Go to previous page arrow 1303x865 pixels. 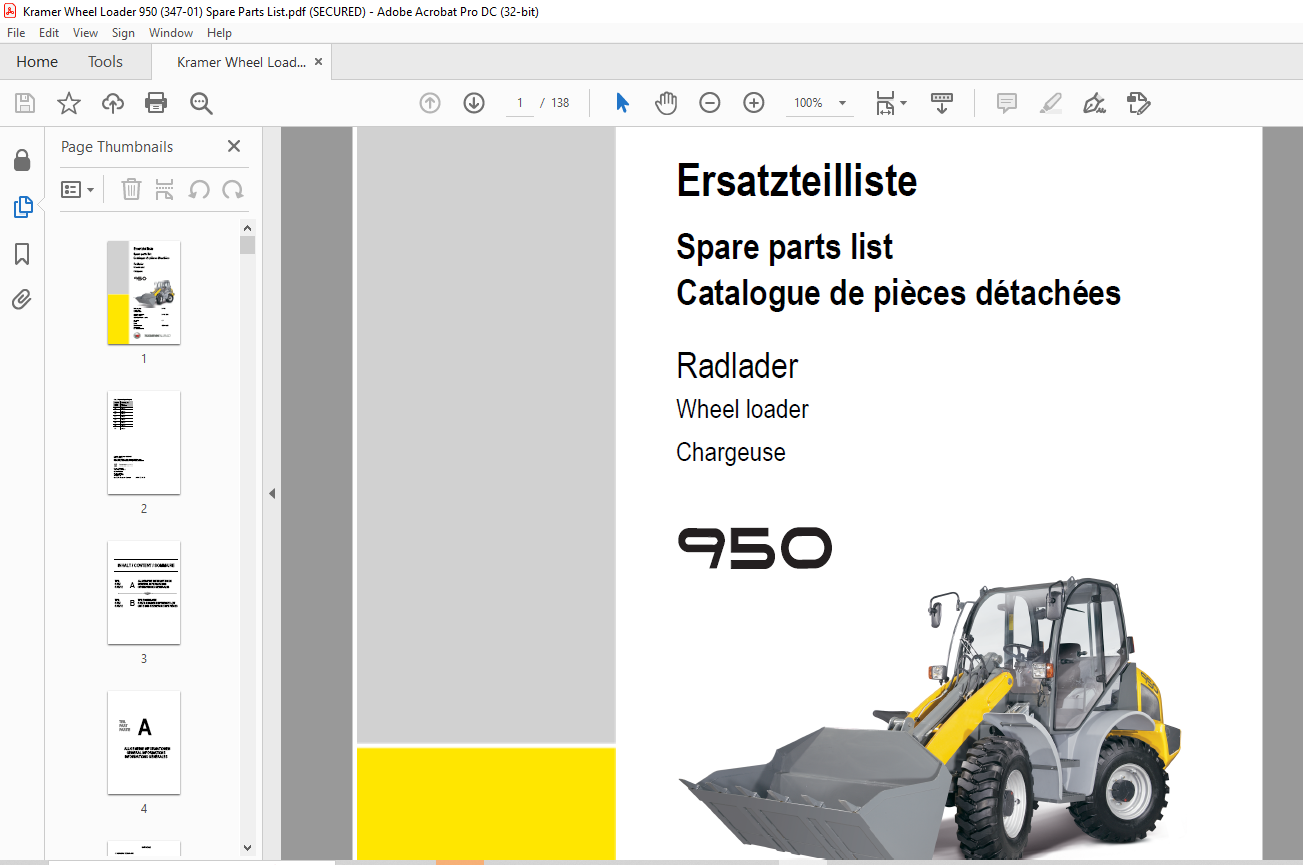point(430,103)
